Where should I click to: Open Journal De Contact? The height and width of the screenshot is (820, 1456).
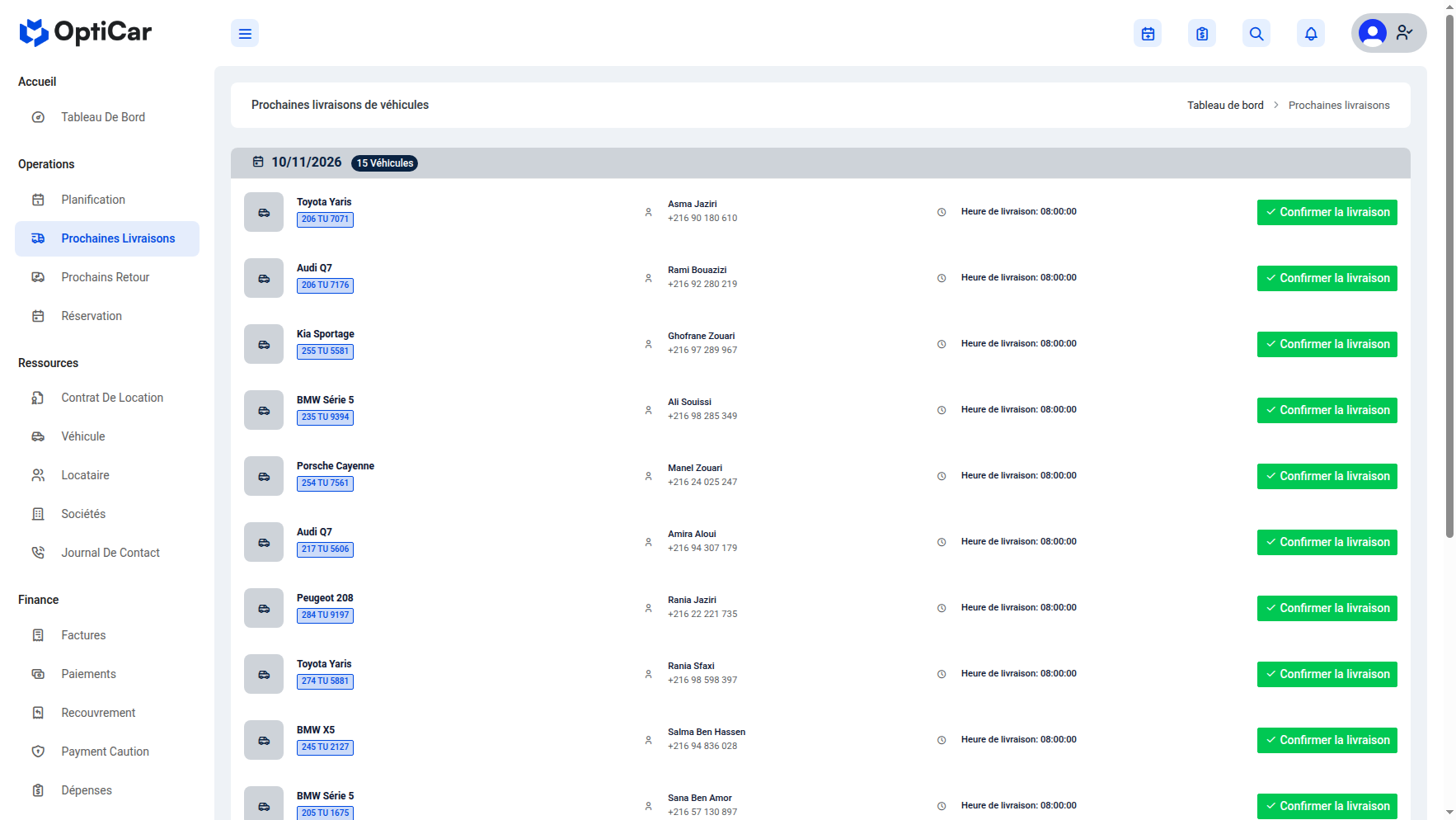107,553
